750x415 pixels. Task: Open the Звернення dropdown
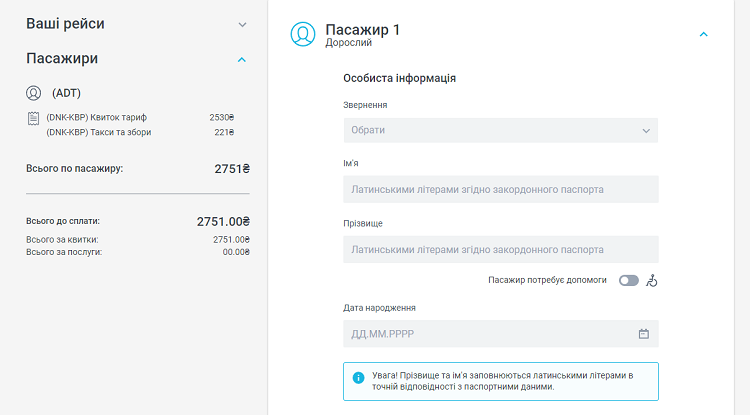[500, 130]
